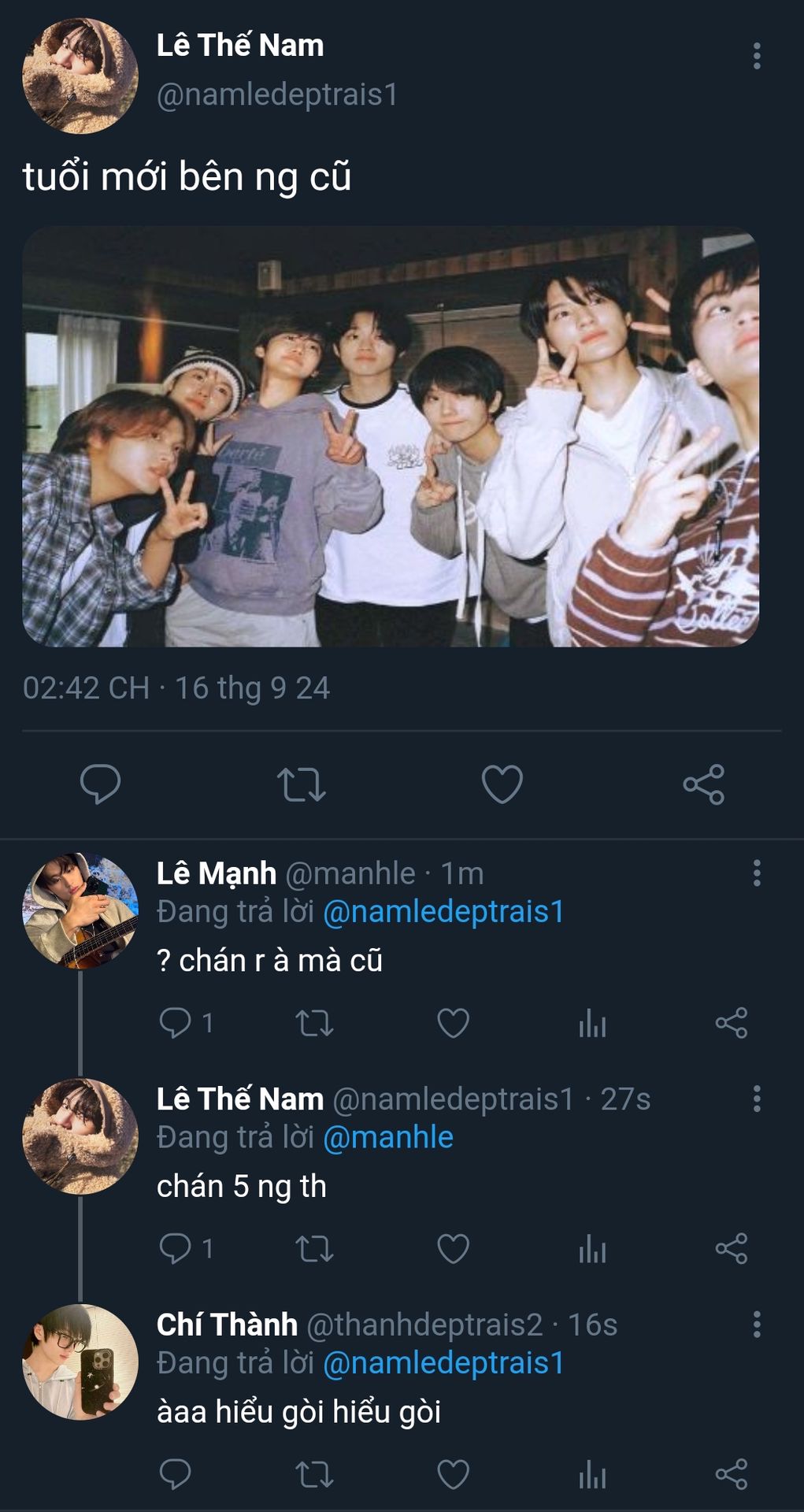Tap the reply icon under the main tweet
Image resolution: width=804 pixels, height=1512 pixels.
tap(100, 784)
